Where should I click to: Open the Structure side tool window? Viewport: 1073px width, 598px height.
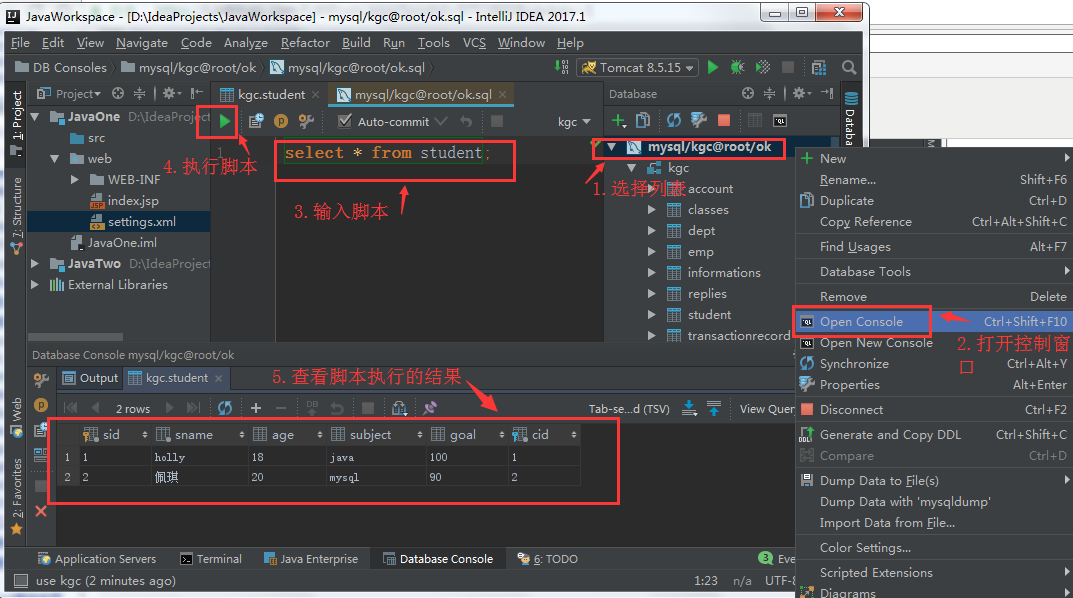(17, 218)
